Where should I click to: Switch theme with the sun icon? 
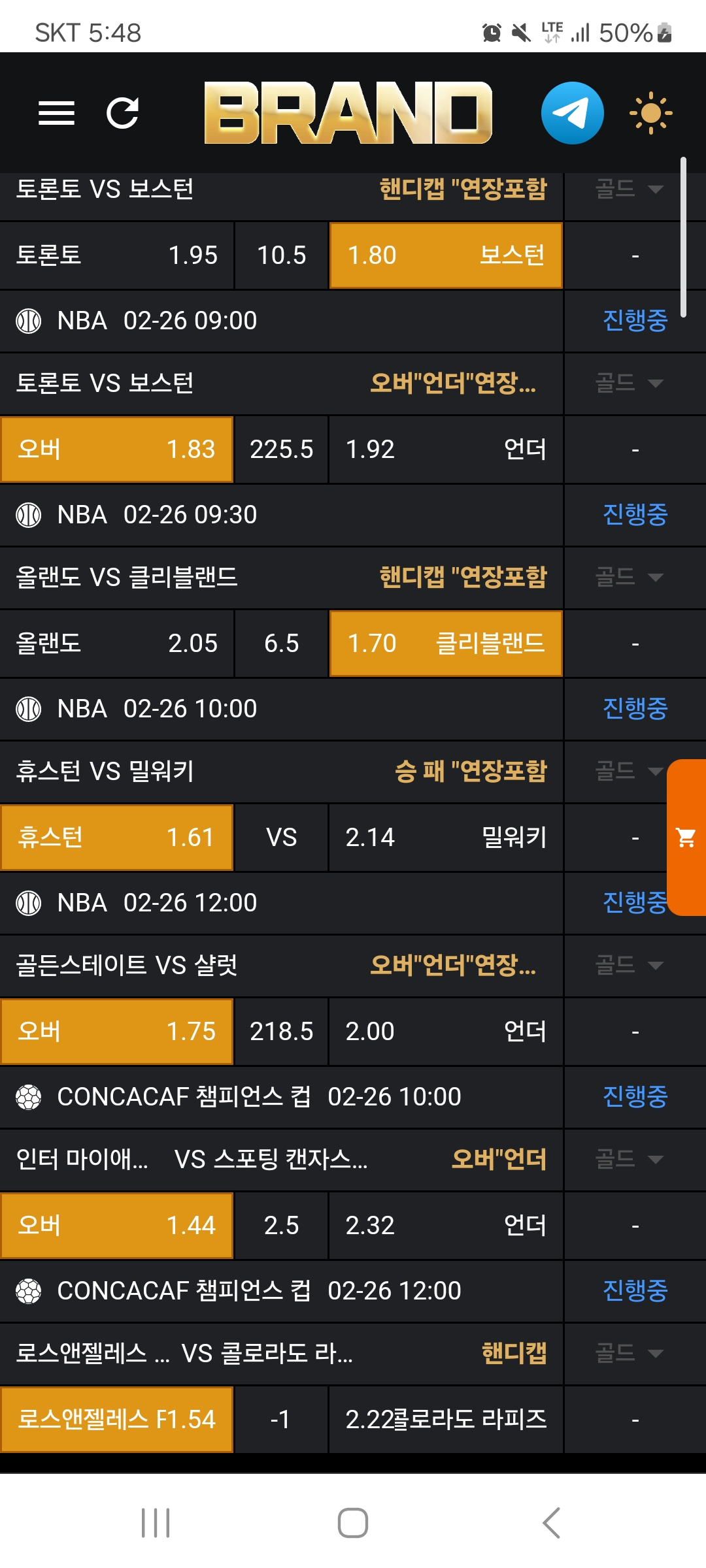pos(650,113)
